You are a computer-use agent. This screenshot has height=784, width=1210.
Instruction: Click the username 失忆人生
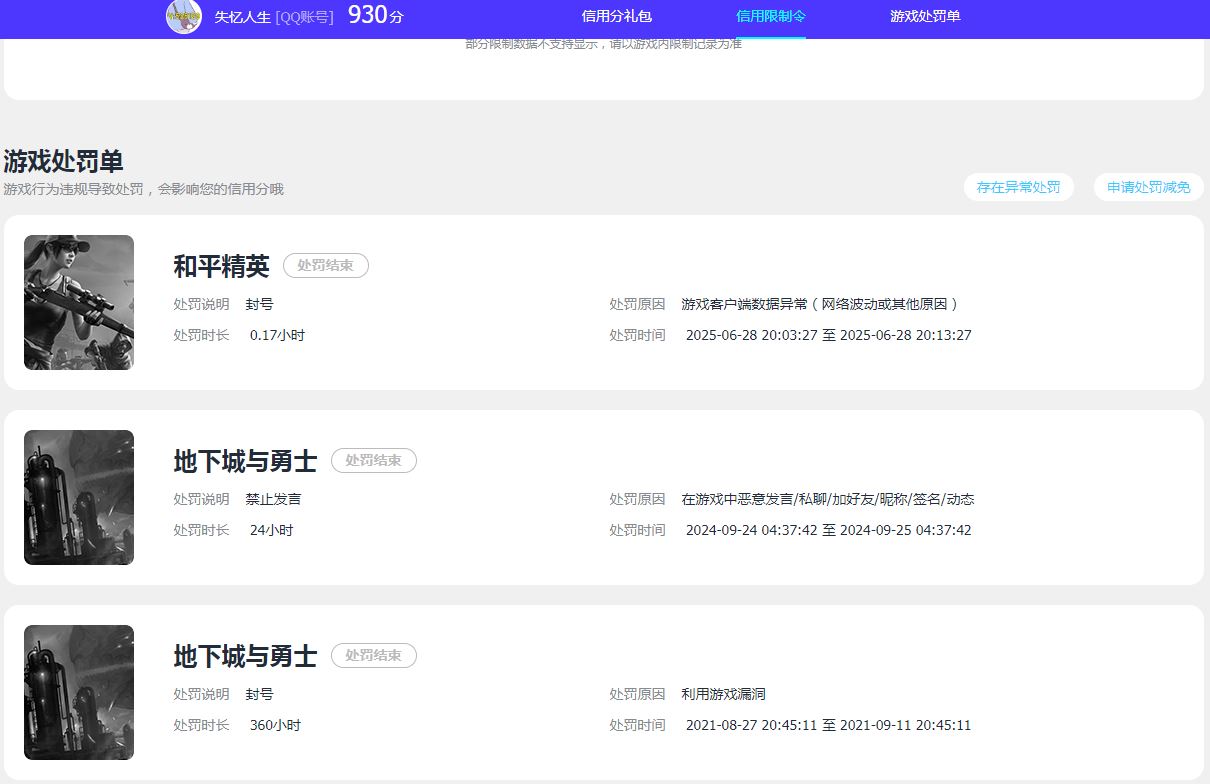click(242, 17)
